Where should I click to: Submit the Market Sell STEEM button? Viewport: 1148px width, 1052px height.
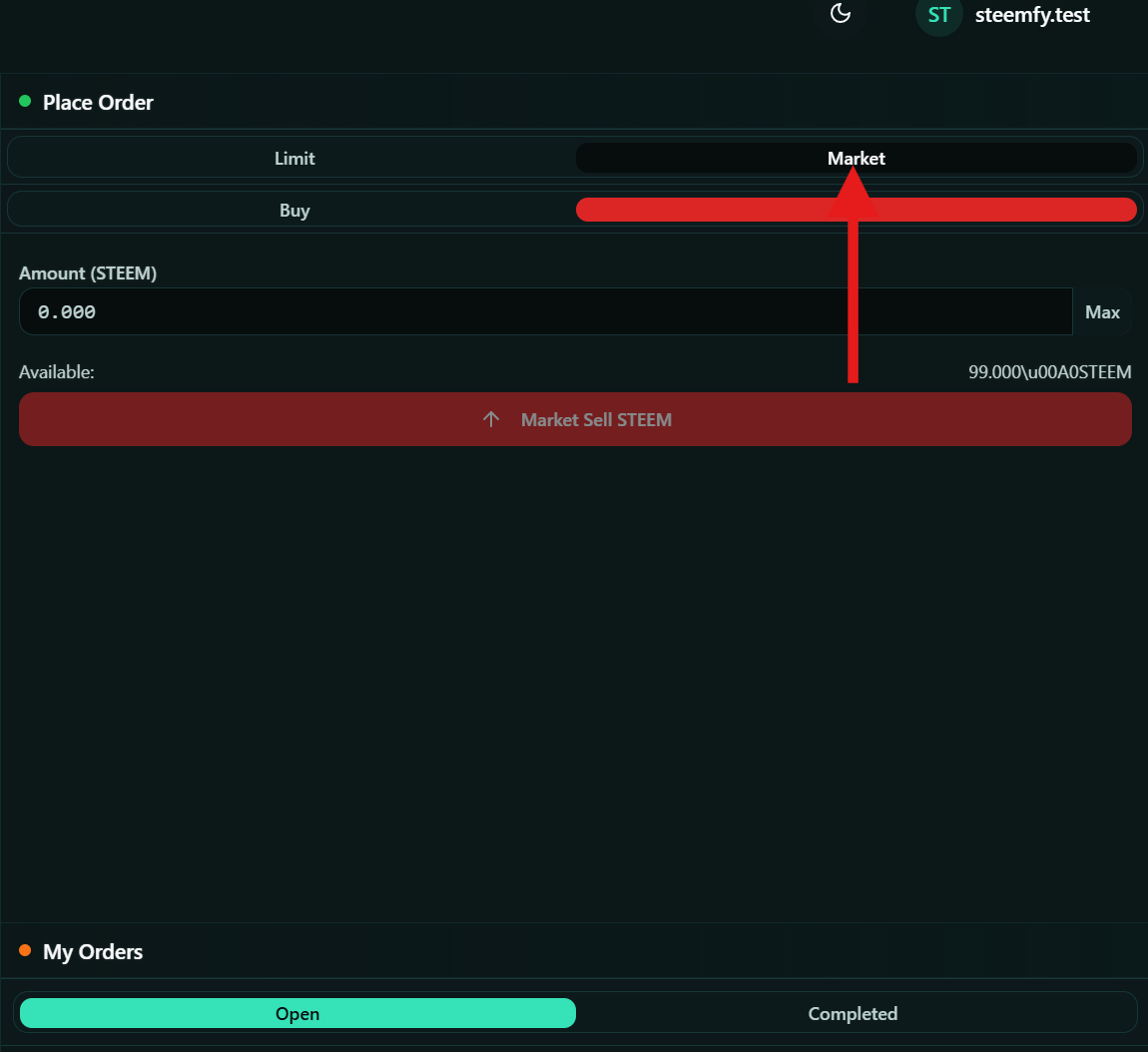(575, 419)
